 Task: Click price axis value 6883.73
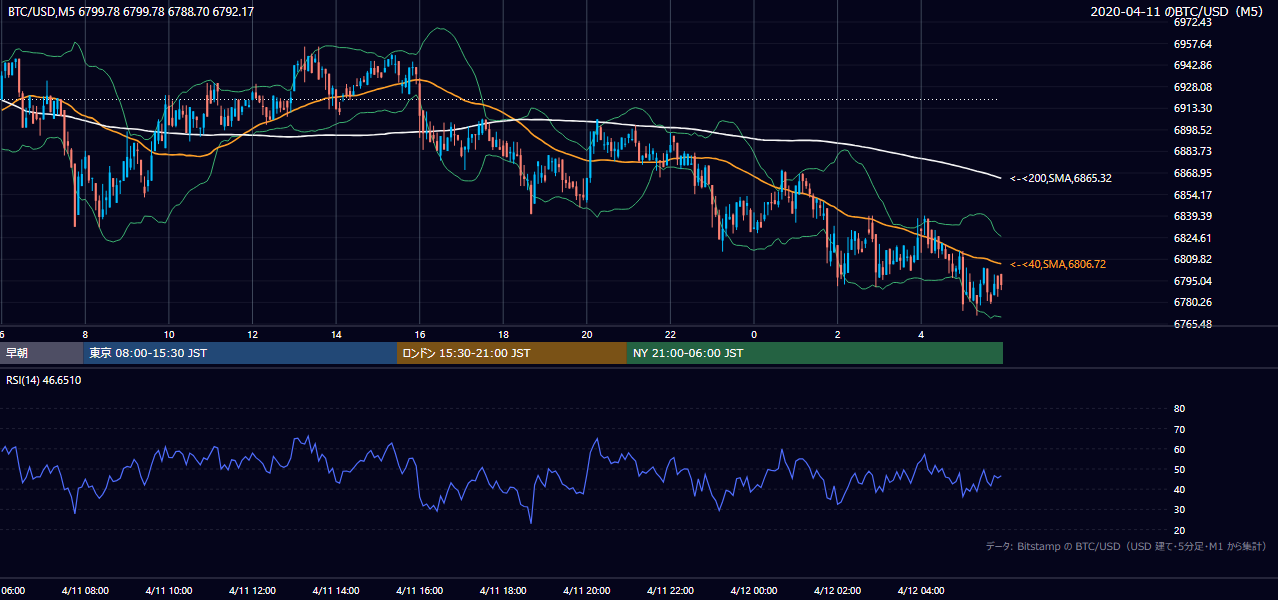tap(1193, 151)
